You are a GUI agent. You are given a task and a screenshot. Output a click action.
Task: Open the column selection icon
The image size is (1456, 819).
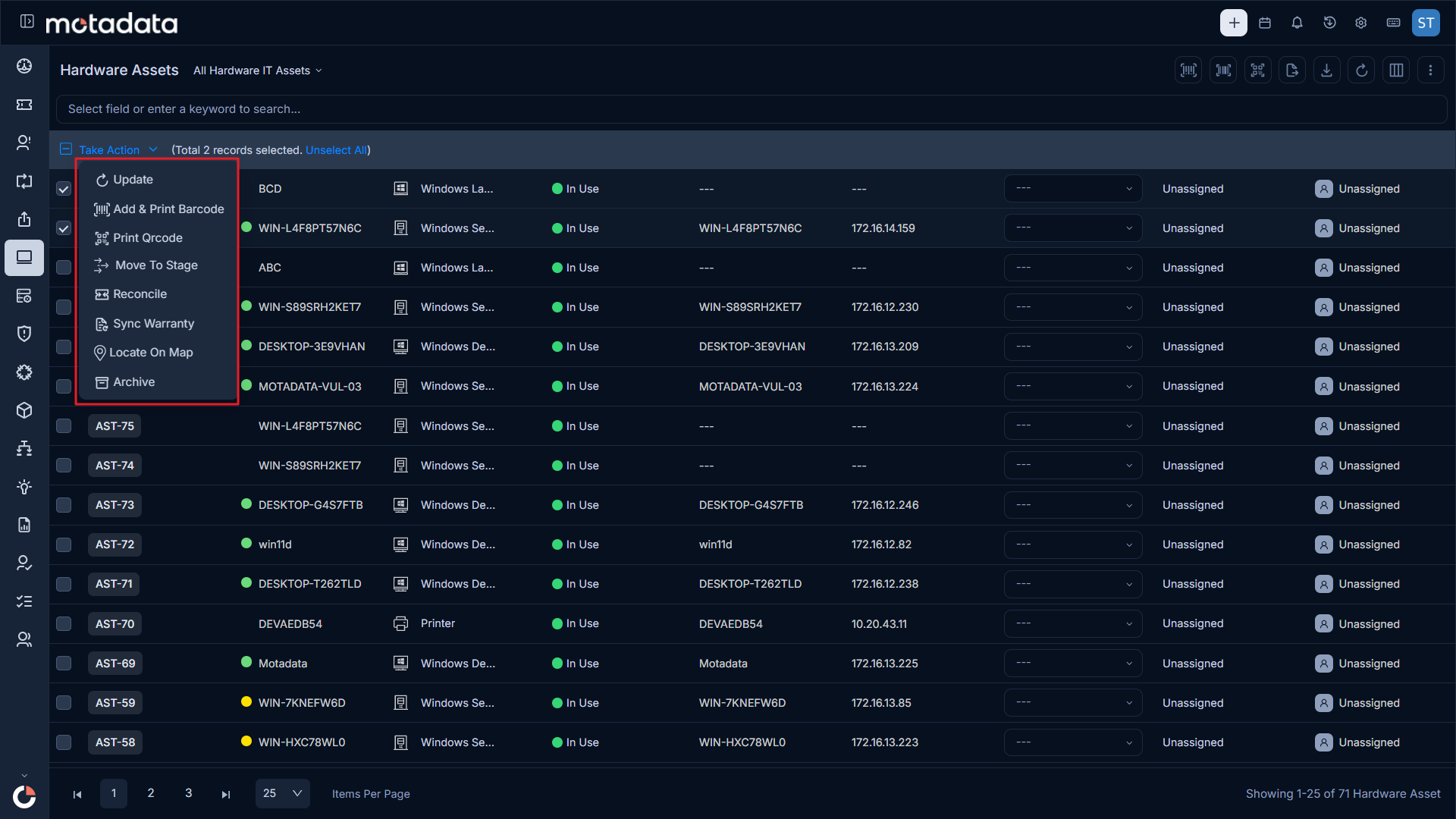[x=1396, y=71]
